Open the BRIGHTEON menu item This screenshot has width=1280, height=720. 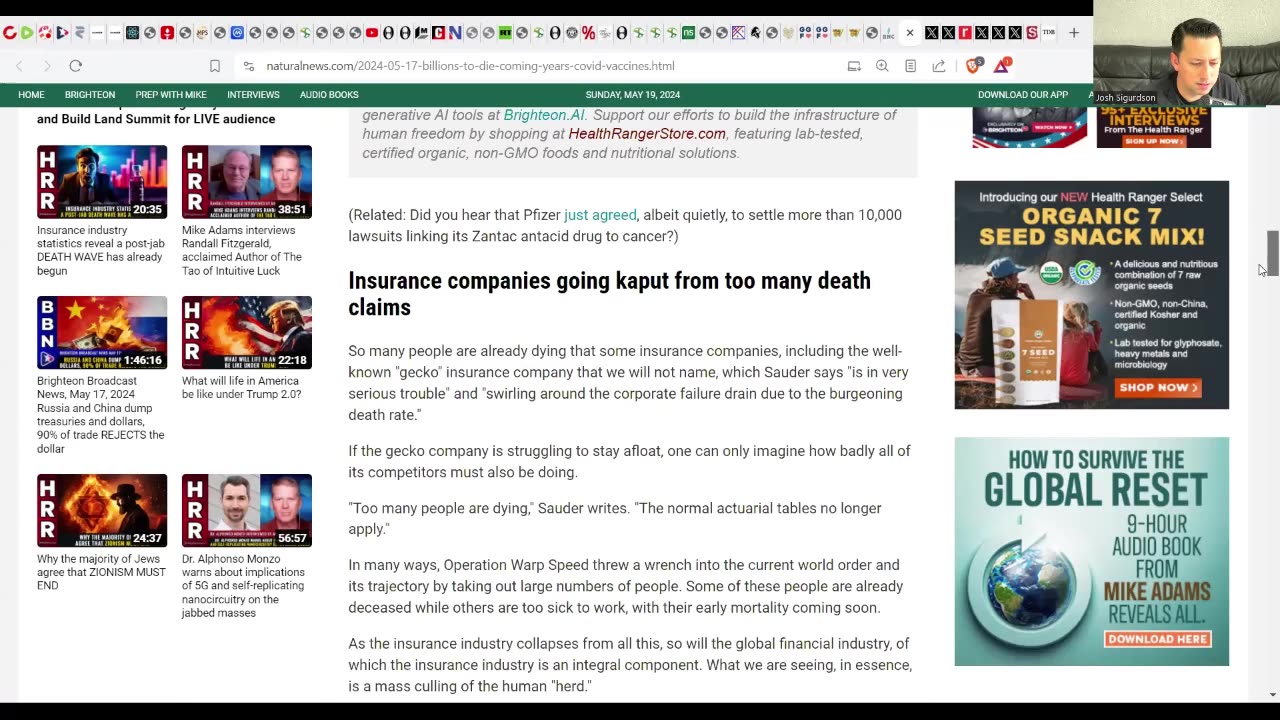point(90,95)
